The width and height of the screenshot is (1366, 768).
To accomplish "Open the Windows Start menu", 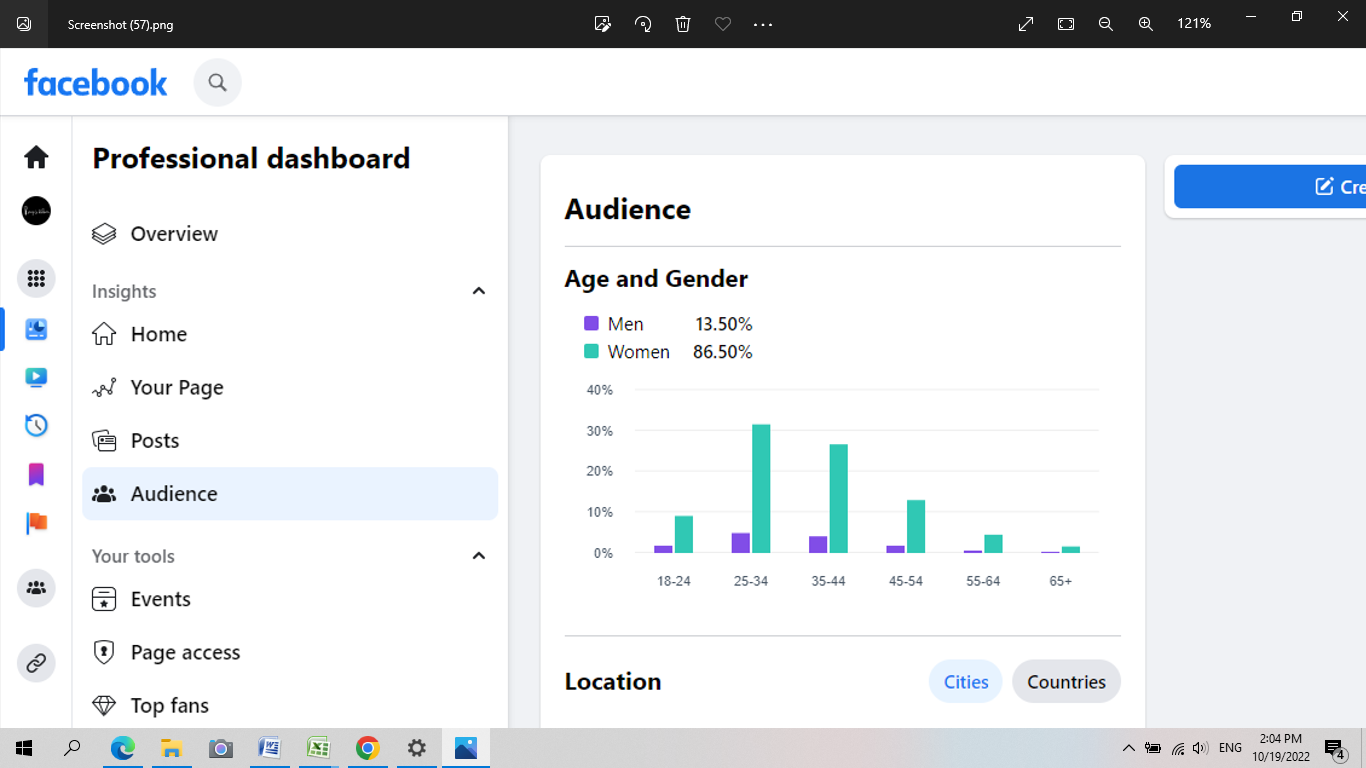I will coord(24,748).
